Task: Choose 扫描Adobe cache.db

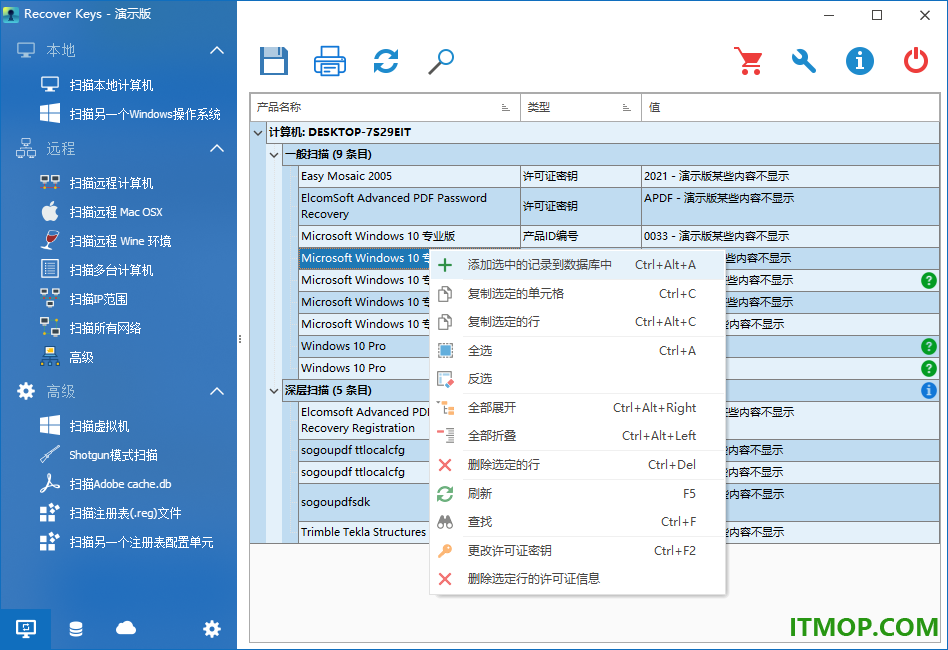Action: [x=118, y=484]
